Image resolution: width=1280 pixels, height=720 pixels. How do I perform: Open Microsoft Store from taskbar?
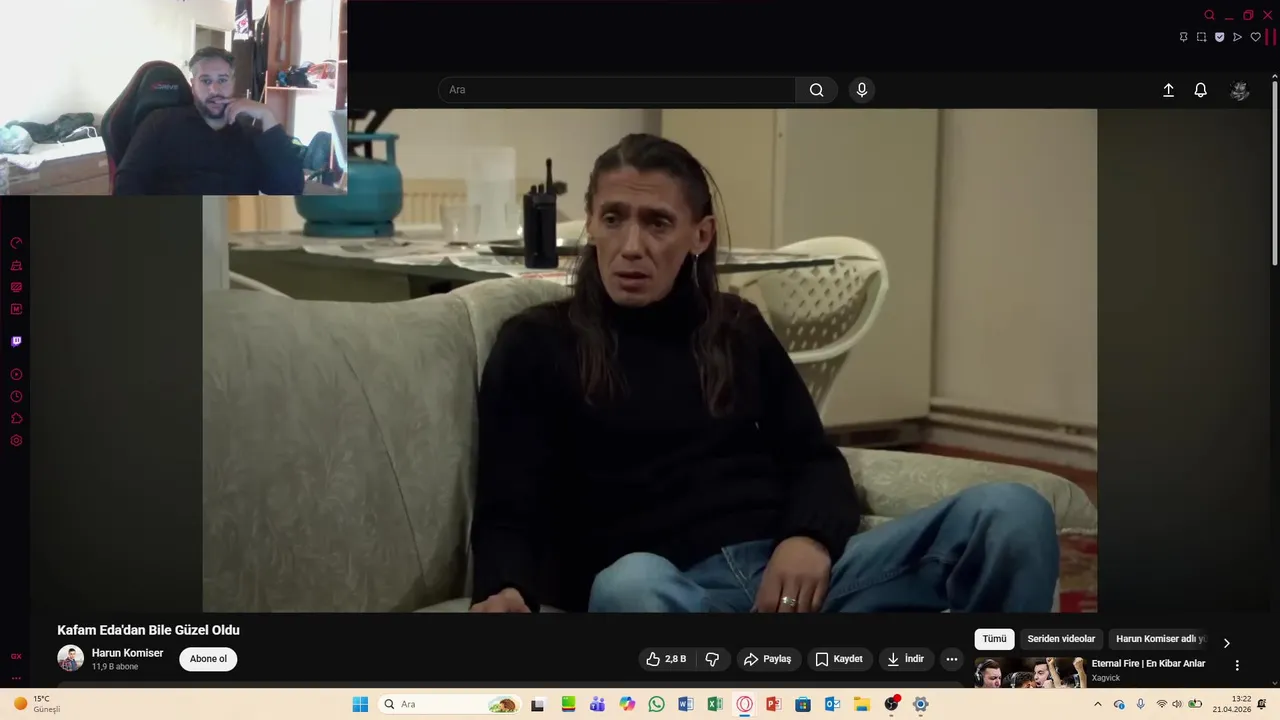pyautogui.click(x=802, y=704)
